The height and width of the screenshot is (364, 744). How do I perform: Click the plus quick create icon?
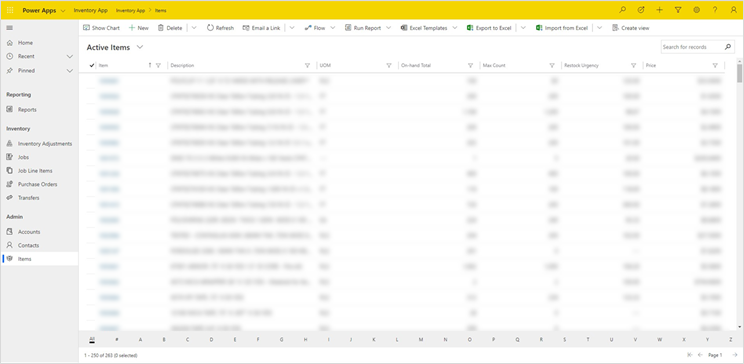(660, 10)
